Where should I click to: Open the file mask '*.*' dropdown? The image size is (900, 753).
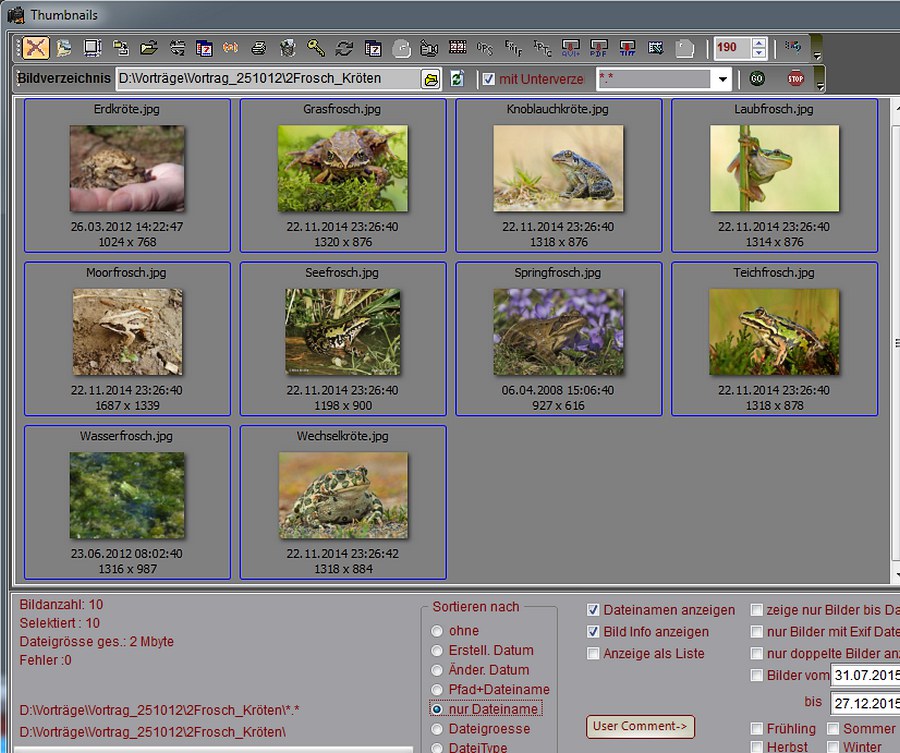point(722,79)
